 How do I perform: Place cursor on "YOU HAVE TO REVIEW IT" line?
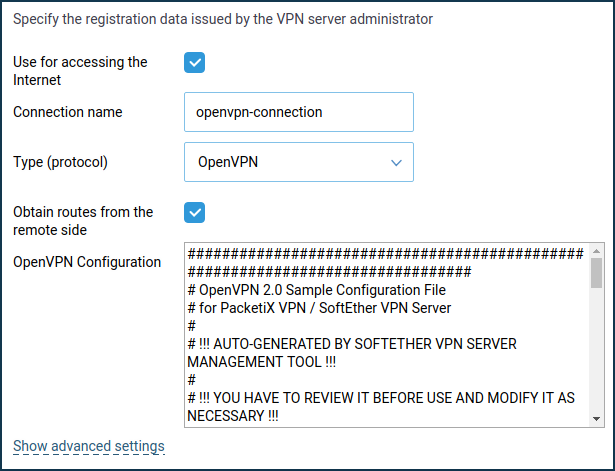pos(380,398)
